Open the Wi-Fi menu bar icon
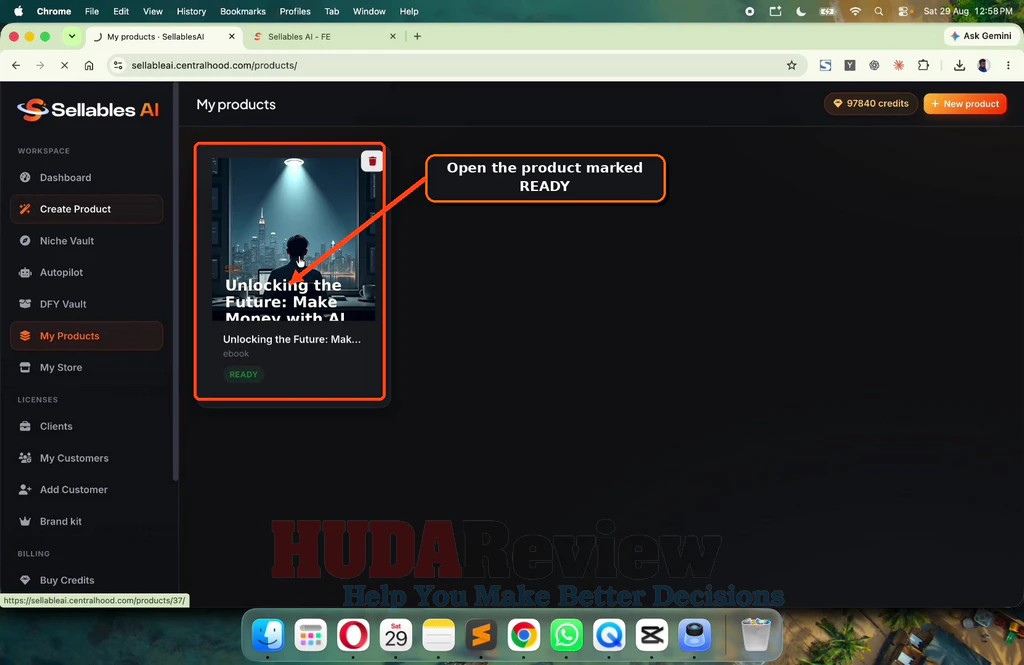The height and width of the screenshot is (665, 1024). [855, 11]
